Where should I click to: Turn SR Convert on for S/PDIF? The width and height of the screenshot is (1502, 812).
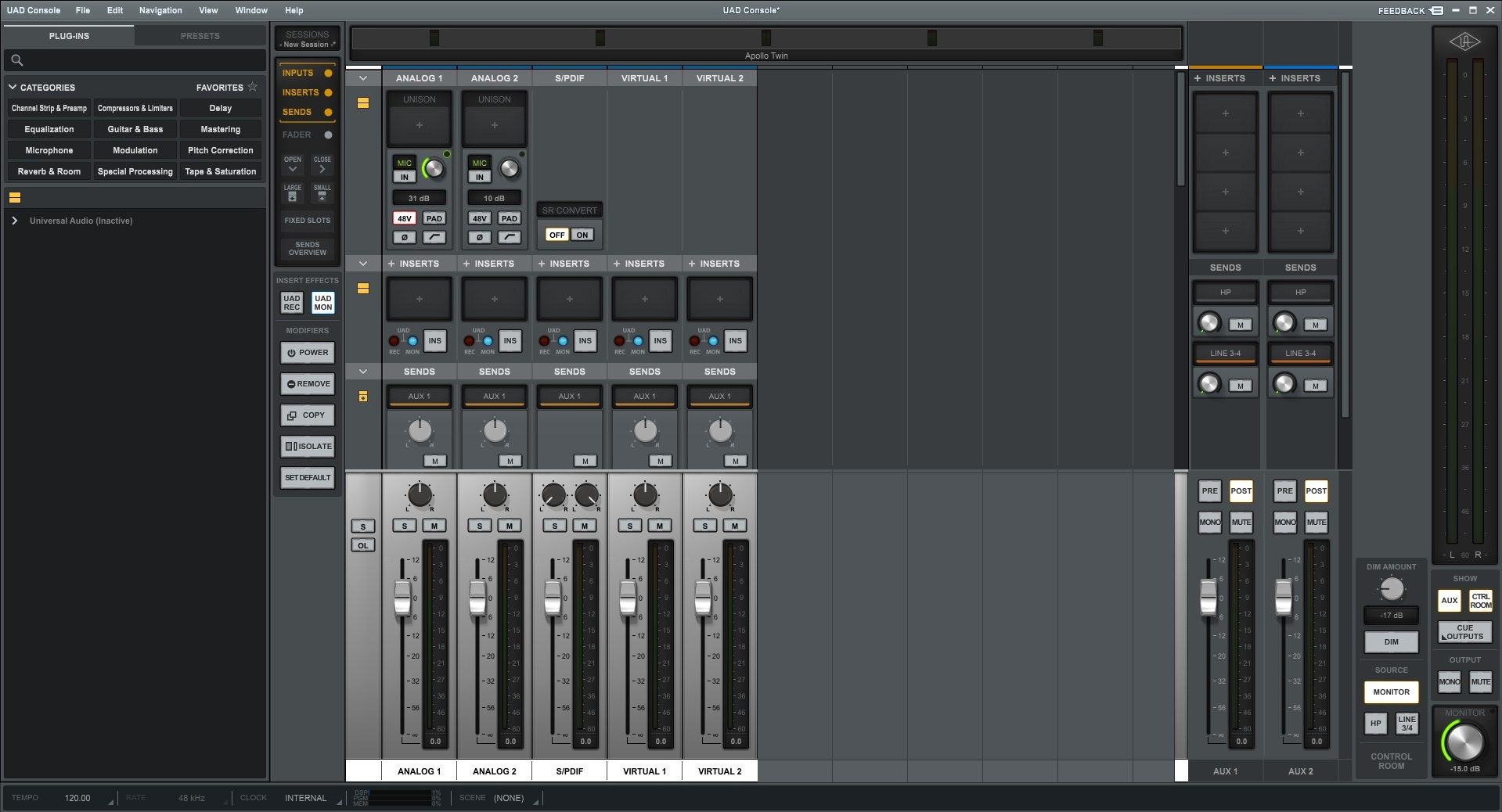[582, 235]
